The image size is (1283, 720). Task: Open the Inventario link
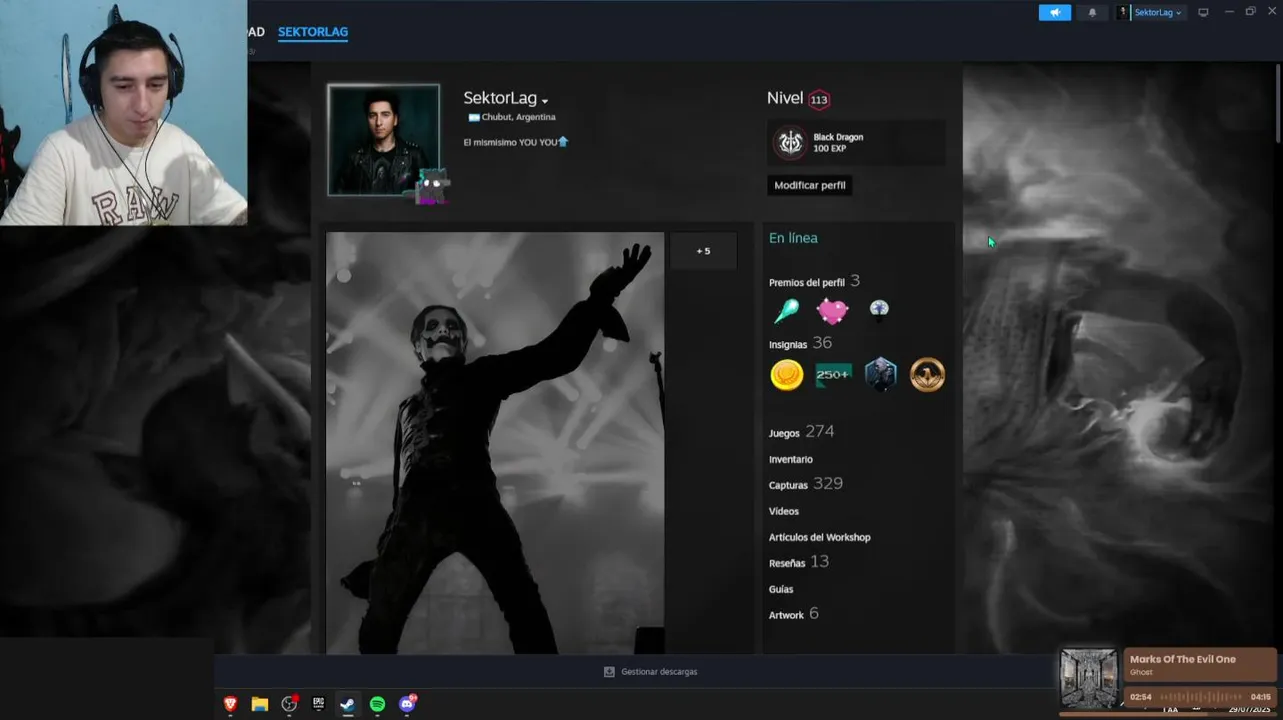pos(791,459)
